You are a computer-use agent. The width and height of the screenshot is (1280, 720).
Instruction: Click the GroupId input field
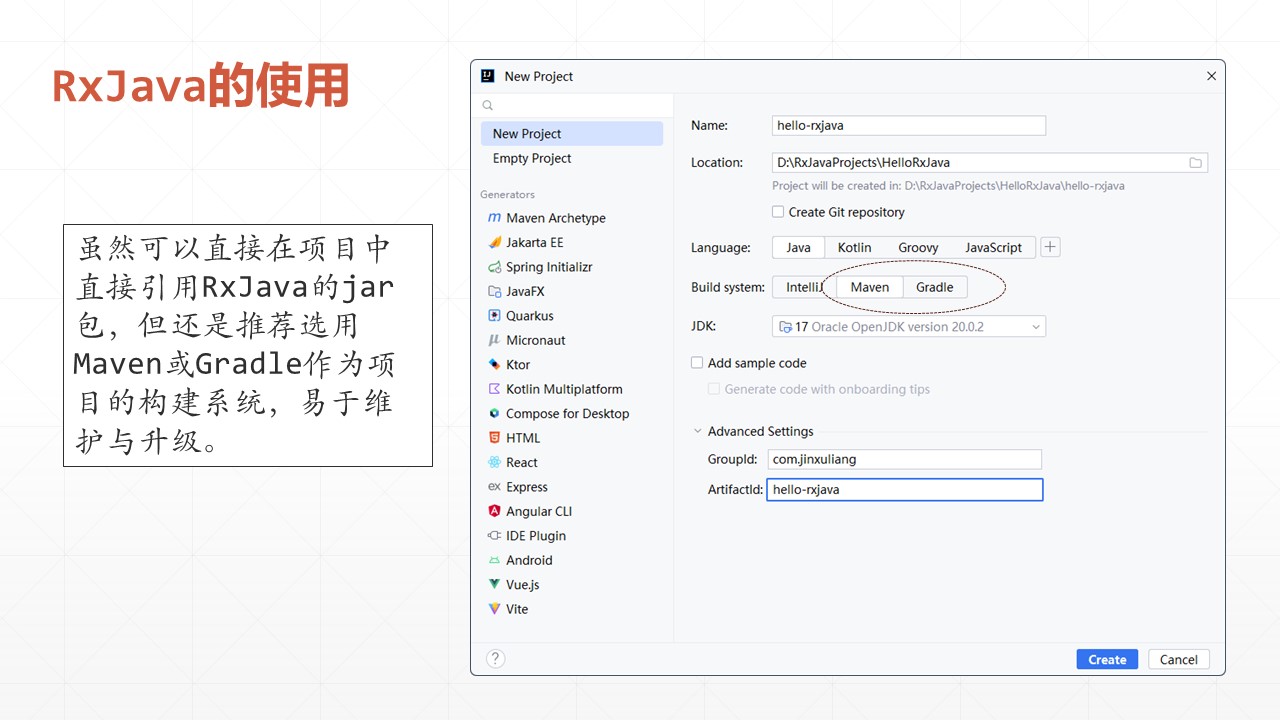tap(905, 459)
